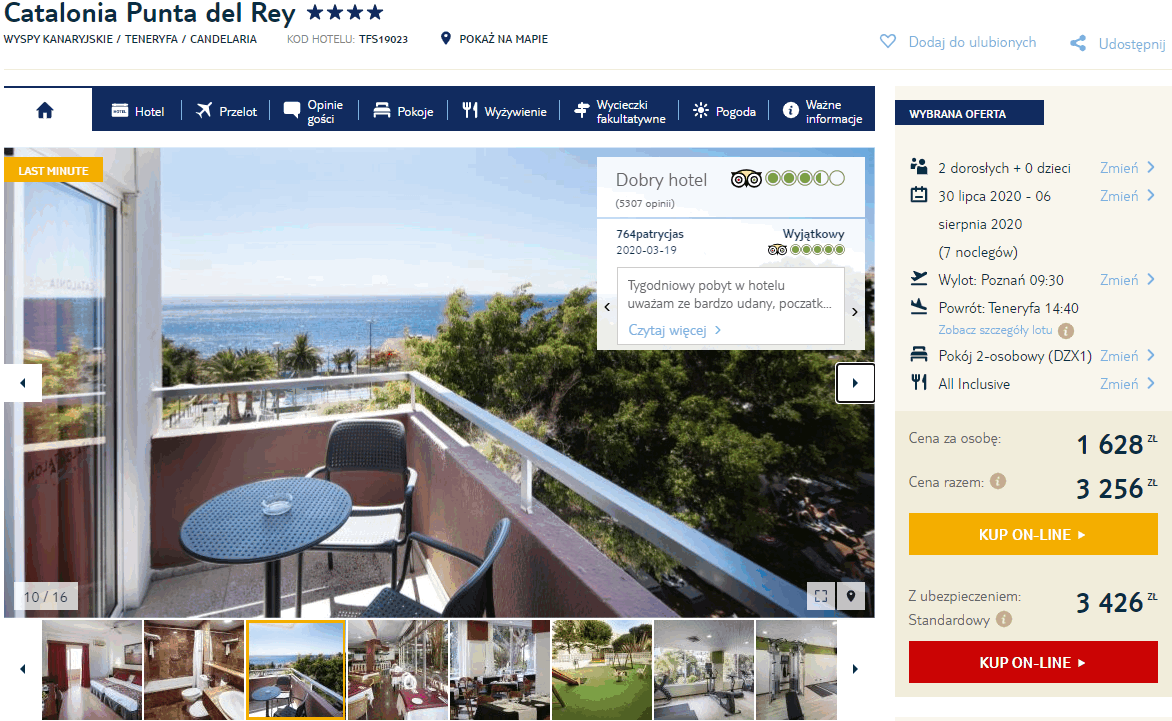Change the number of travelers via Zmień
This screenshot has height=721, width=1172.
[x=1127, y=167]
